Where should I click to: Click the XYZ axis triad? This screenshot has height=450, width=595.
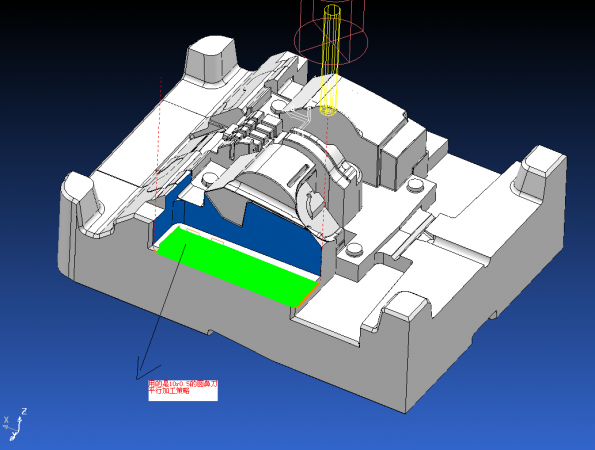(15, 424)
